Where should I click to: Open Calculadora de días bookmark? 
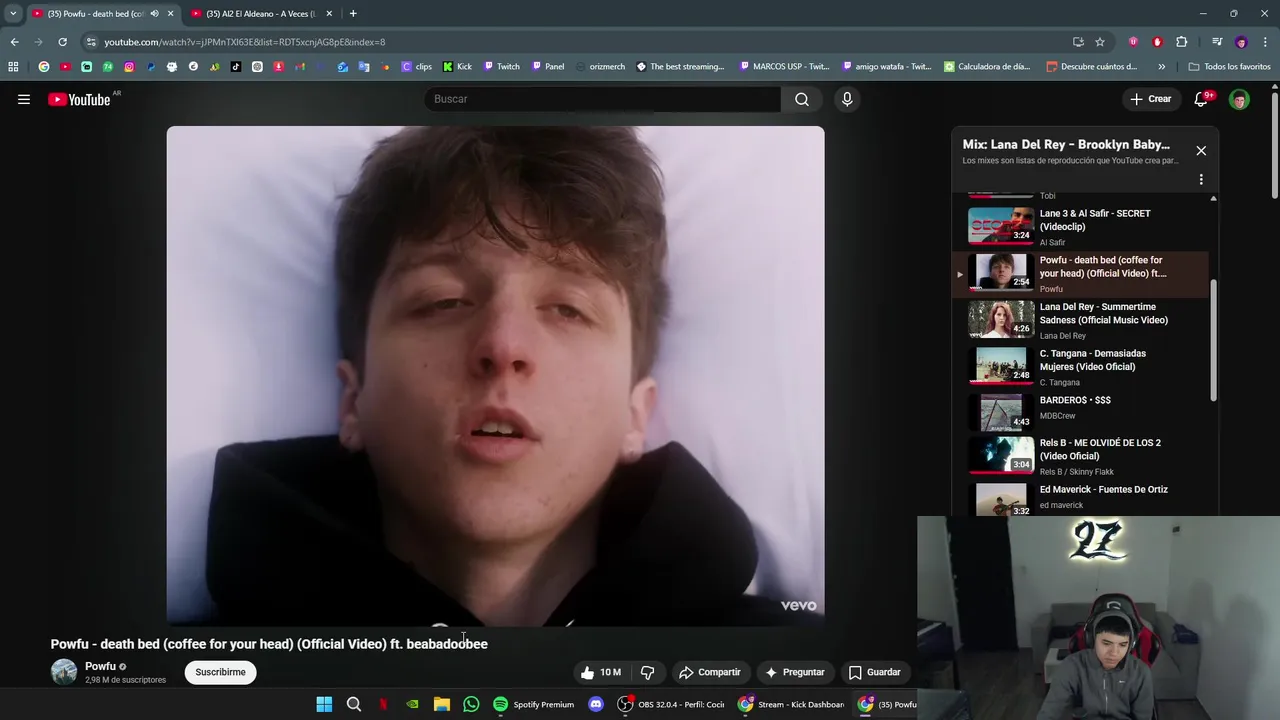985,67
